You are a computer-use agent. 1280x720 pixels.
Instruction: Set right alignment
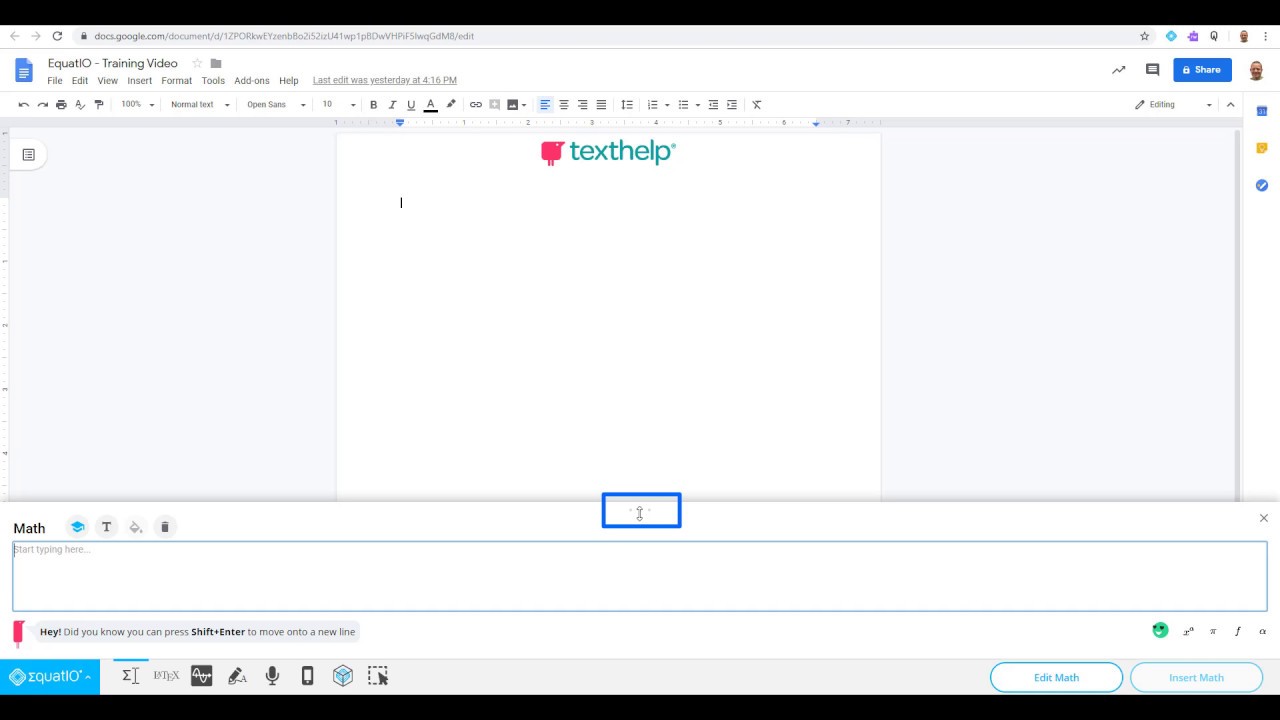pos(582,104)
